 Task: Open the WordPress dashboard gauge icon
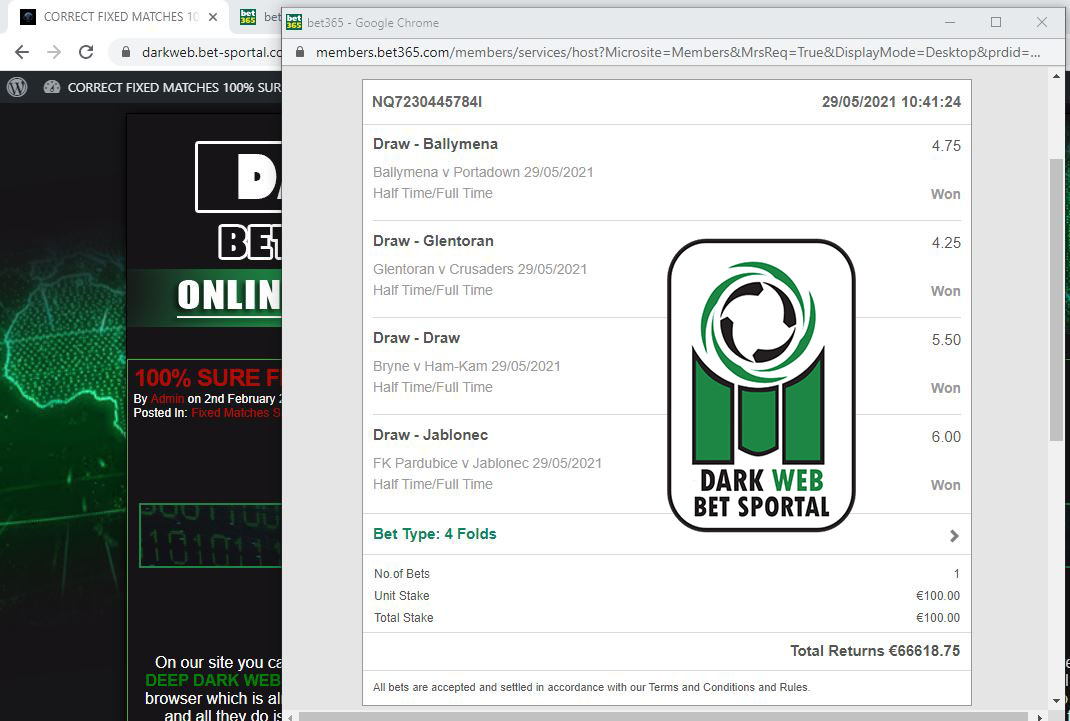pos(52,87)
